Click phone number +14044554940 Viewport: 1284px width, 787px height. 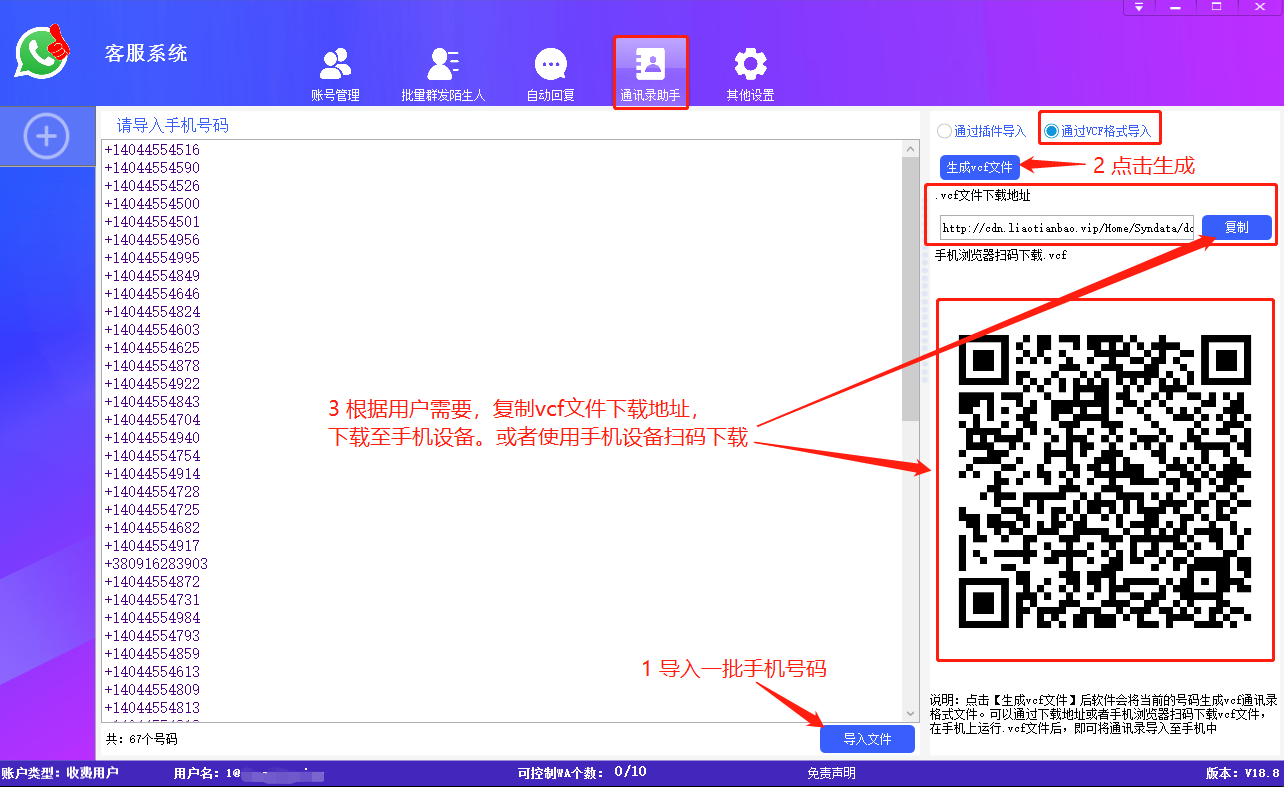pyautogui.click(x=152, y=438)
